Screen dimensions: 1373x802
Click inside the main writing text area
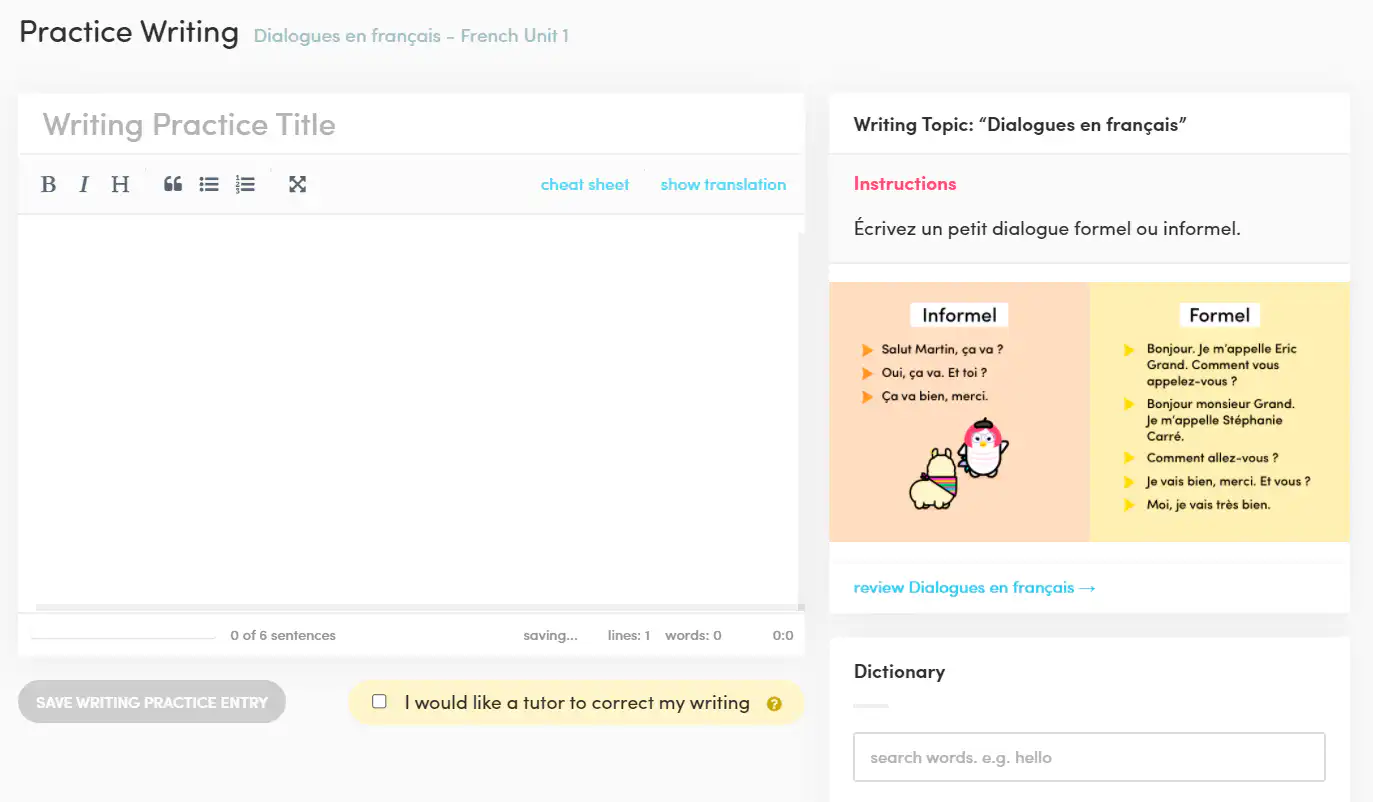click(408, 410)
